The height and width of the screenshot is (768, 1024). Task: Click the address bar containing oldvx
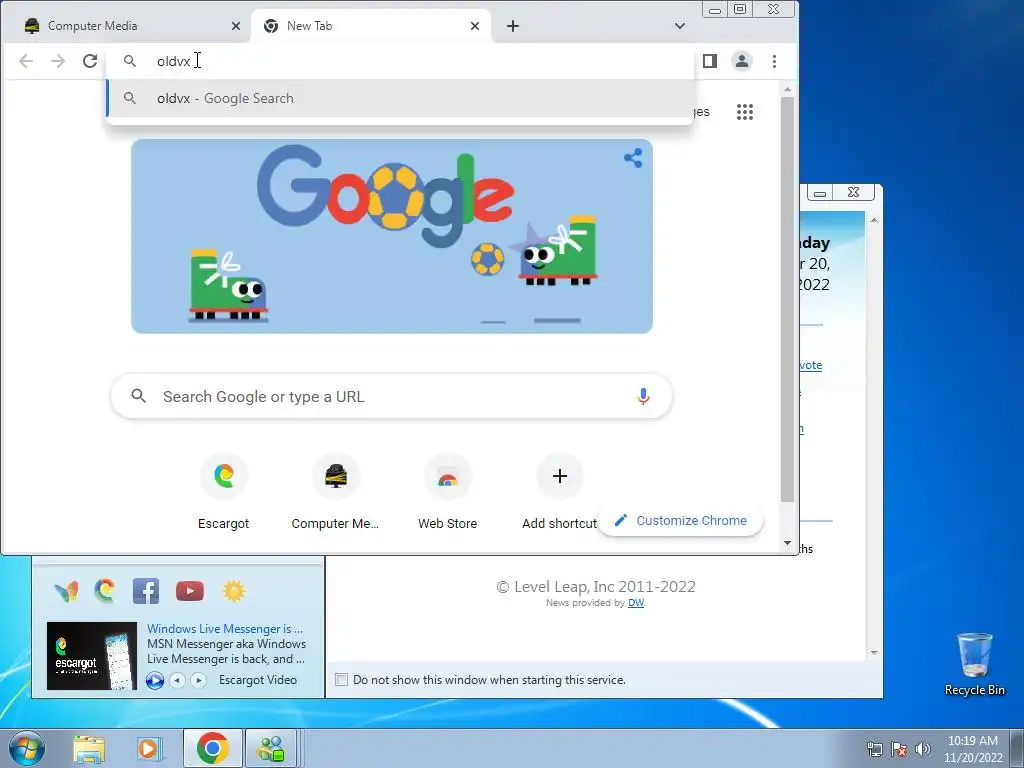point(400,61)
